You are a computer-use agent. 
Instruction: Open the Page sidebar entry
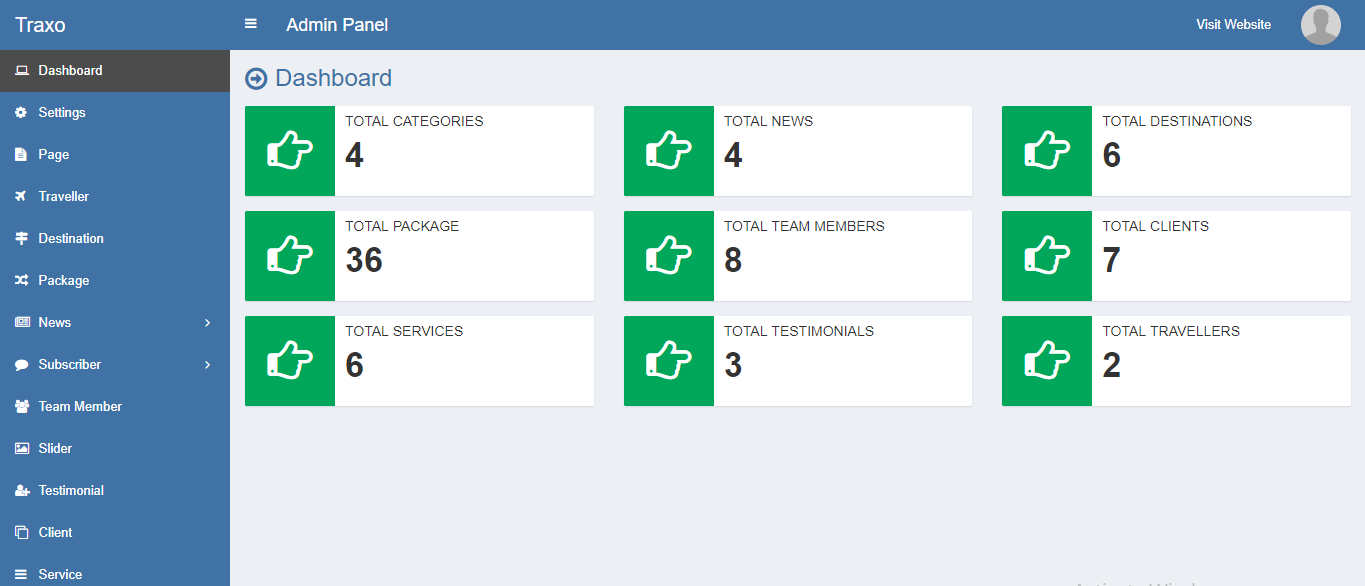coord(54,155)
